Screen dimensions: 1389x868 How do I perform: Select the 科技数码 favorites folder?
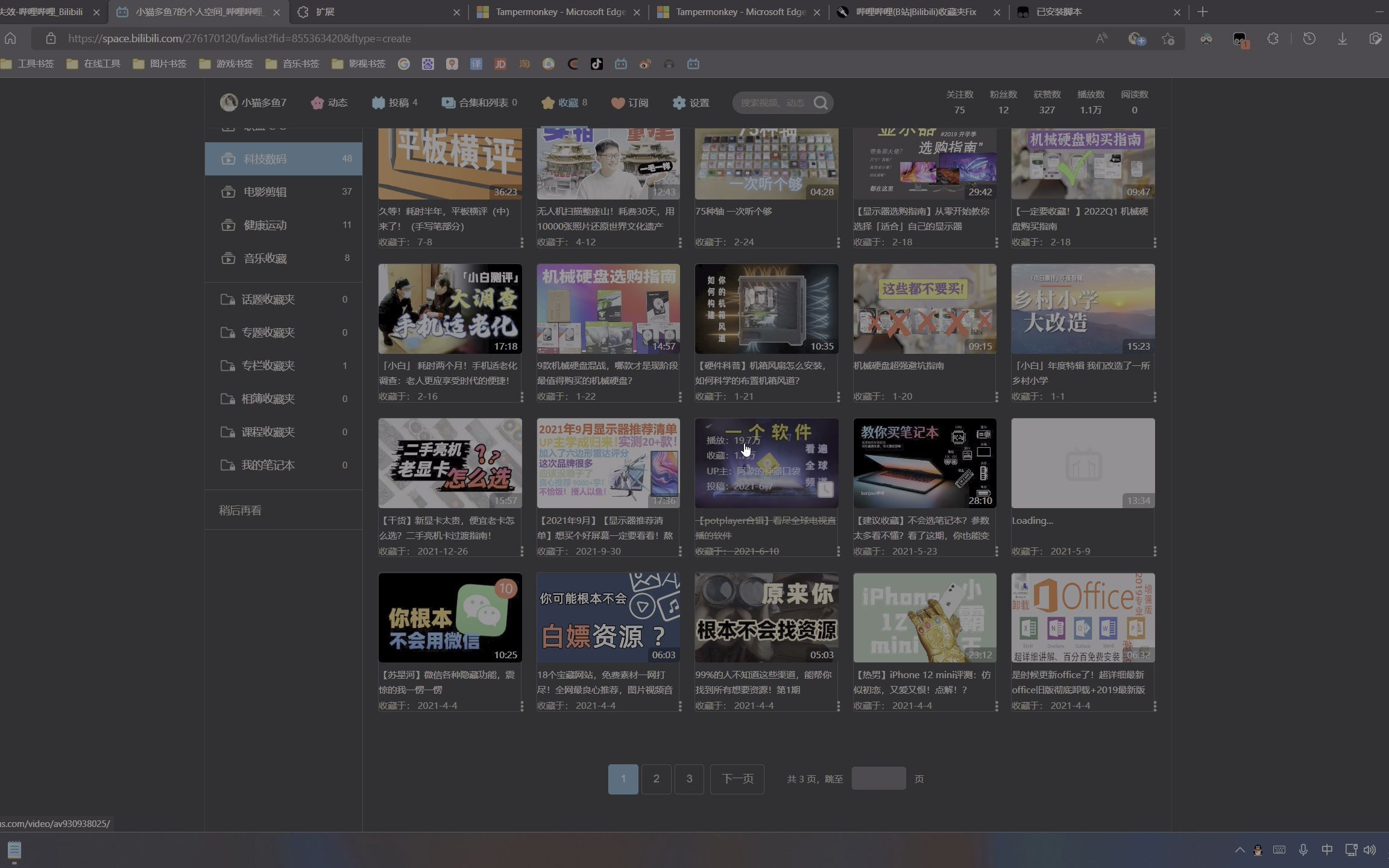(283, 159)
